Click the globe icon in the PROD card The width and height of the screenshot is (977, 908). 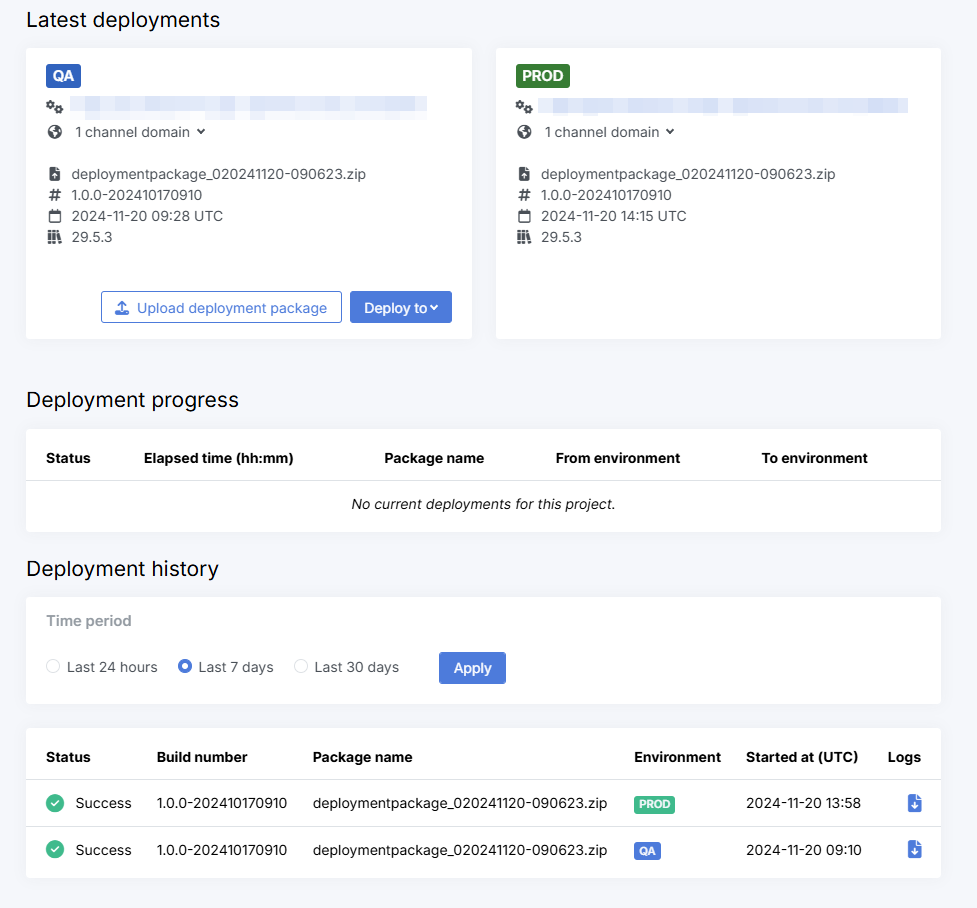tap(524, 132)
